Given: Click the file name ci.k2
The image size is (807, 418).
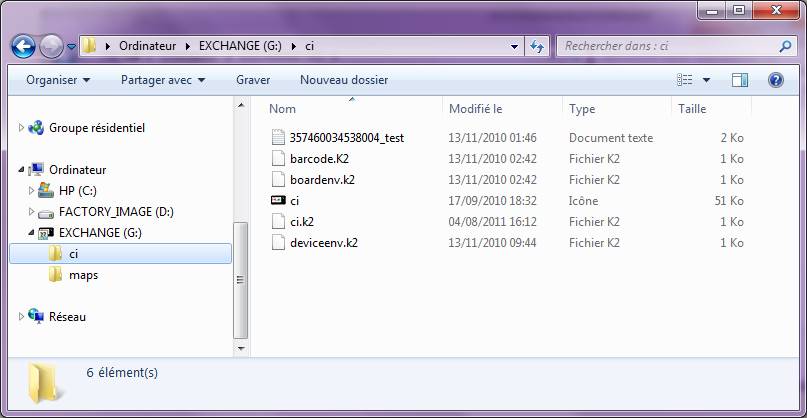Looking at the screenshot, I should 302,221.
